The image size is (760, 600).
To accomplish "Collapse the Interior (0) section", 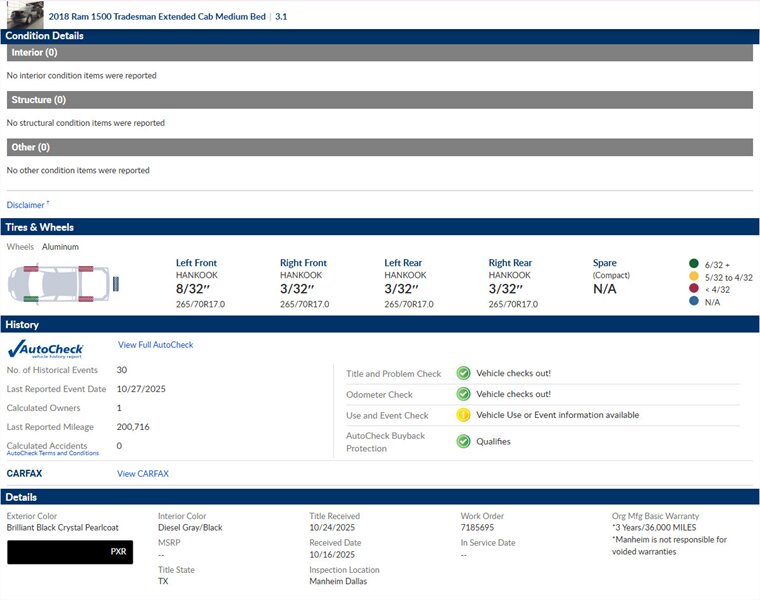I will point(379,52).
